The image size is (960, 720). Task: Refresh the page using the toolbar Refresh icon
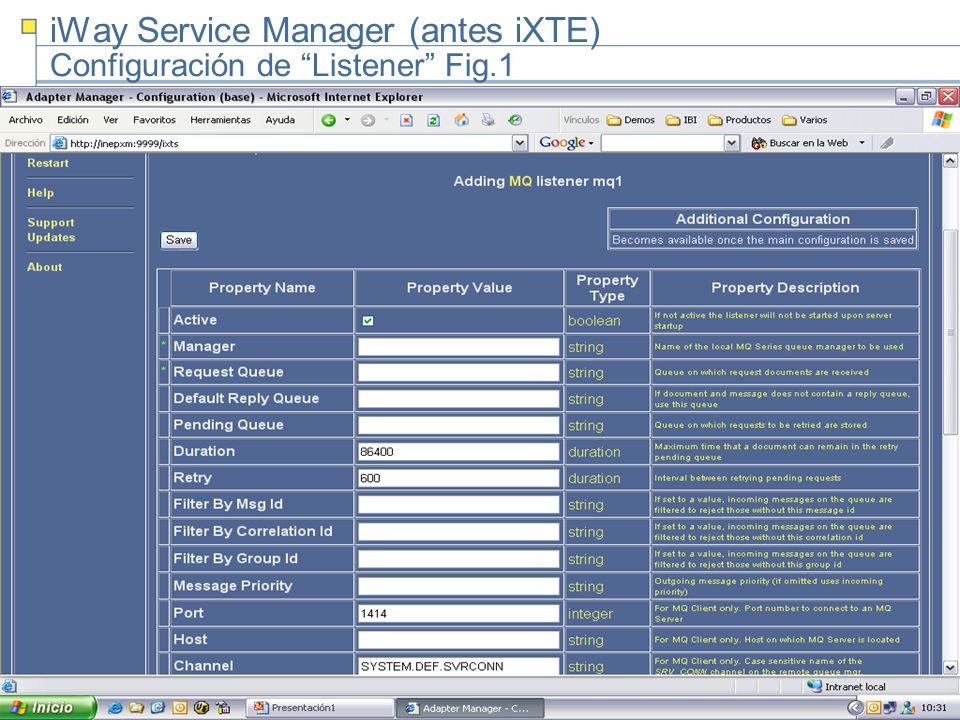[x=433, y=120]
